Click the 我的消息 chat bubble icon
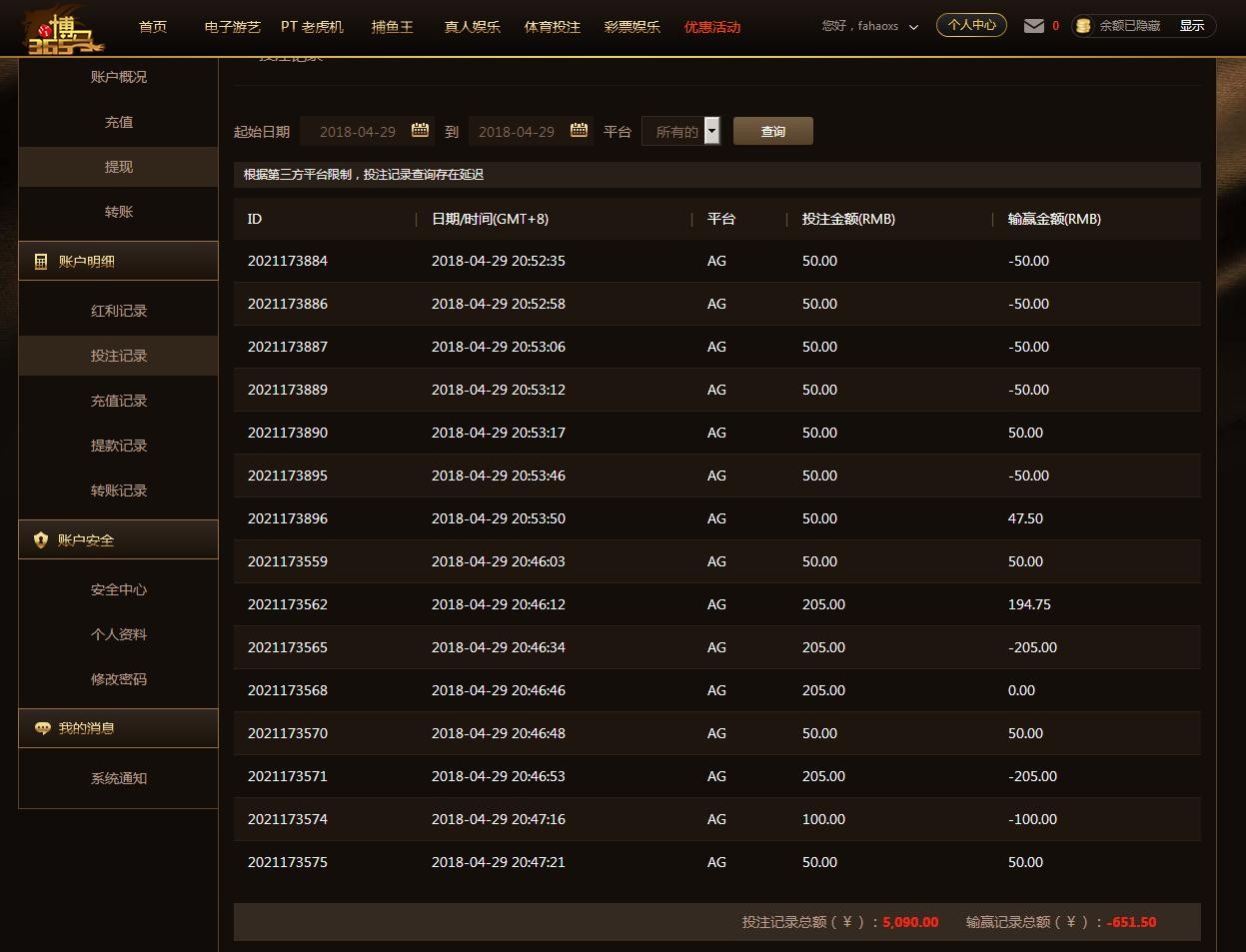Viewport: 1246px width, 952px height. coord(42,728)
